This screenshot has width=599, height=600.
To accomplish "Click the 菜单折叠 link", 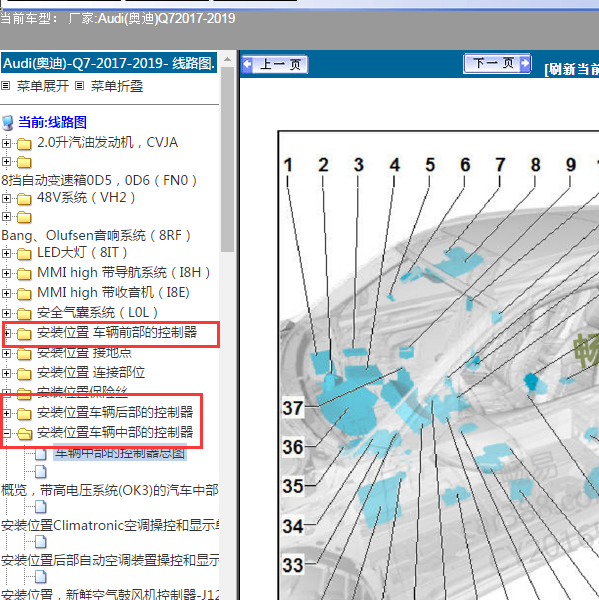I will point(117,86).
